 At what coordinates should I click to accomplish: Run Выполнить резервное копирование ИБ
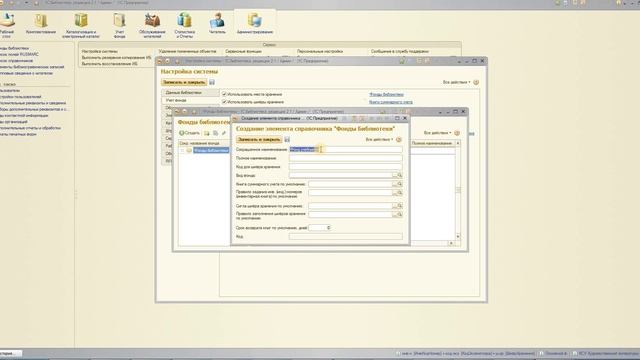coord(116,58)
